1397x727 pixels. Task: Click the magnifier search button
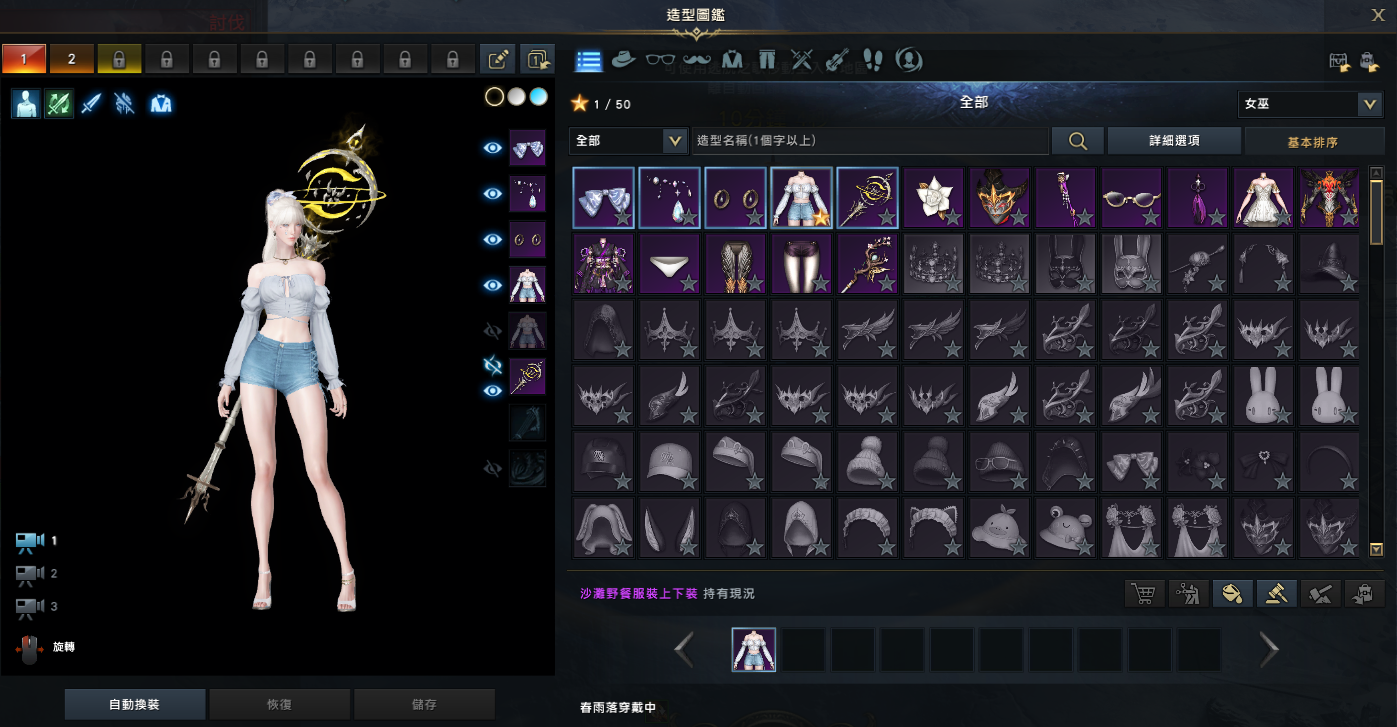pos(1078,141)
